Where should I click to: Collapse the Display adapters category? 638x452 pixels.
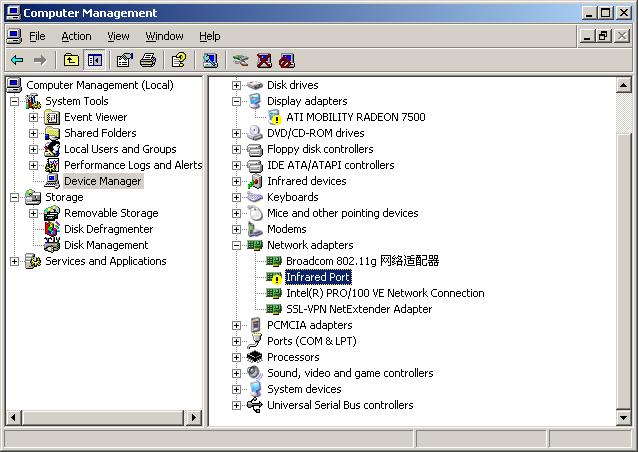237,101
